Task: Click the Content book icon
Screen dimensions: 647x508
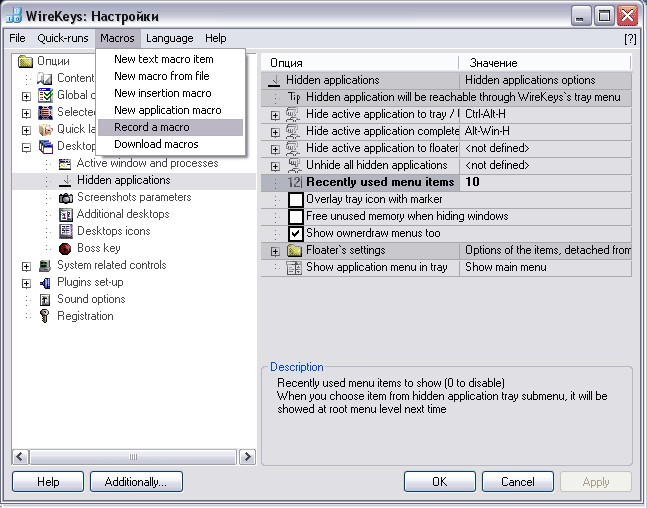Action: [45, 78]
